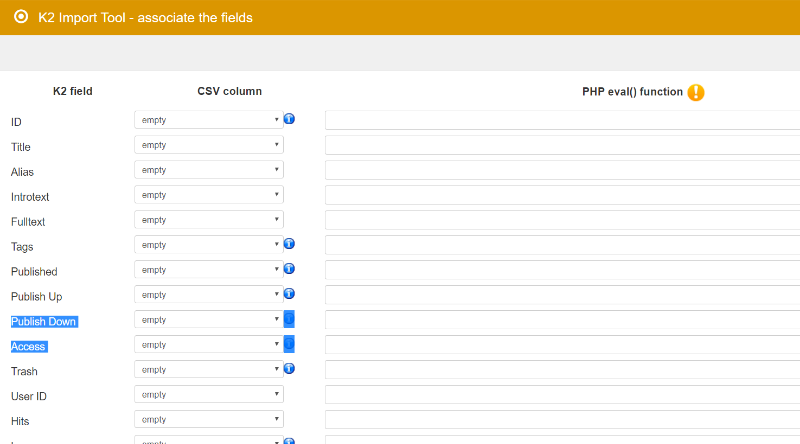Click the PHP eval field for Title row

(562, 145)
